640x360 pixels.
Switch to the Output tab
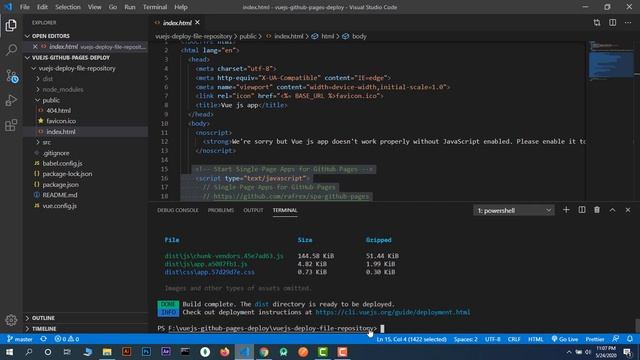(x=253, y=210)
